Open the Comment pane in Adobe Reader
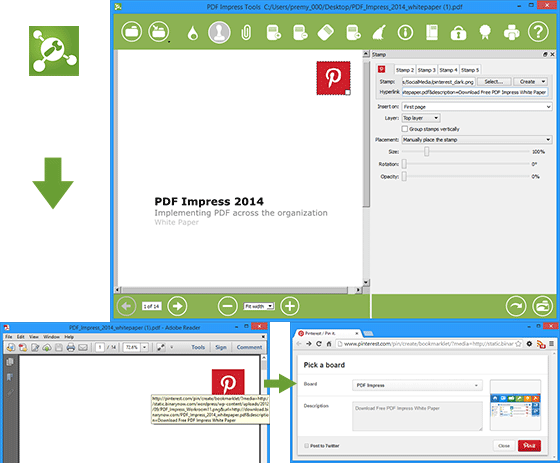560x463 pixels. pos(249,347)
